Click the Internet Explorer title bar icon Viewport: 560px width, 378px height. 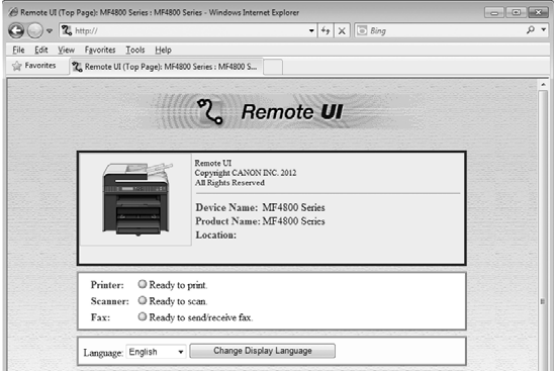13,13
